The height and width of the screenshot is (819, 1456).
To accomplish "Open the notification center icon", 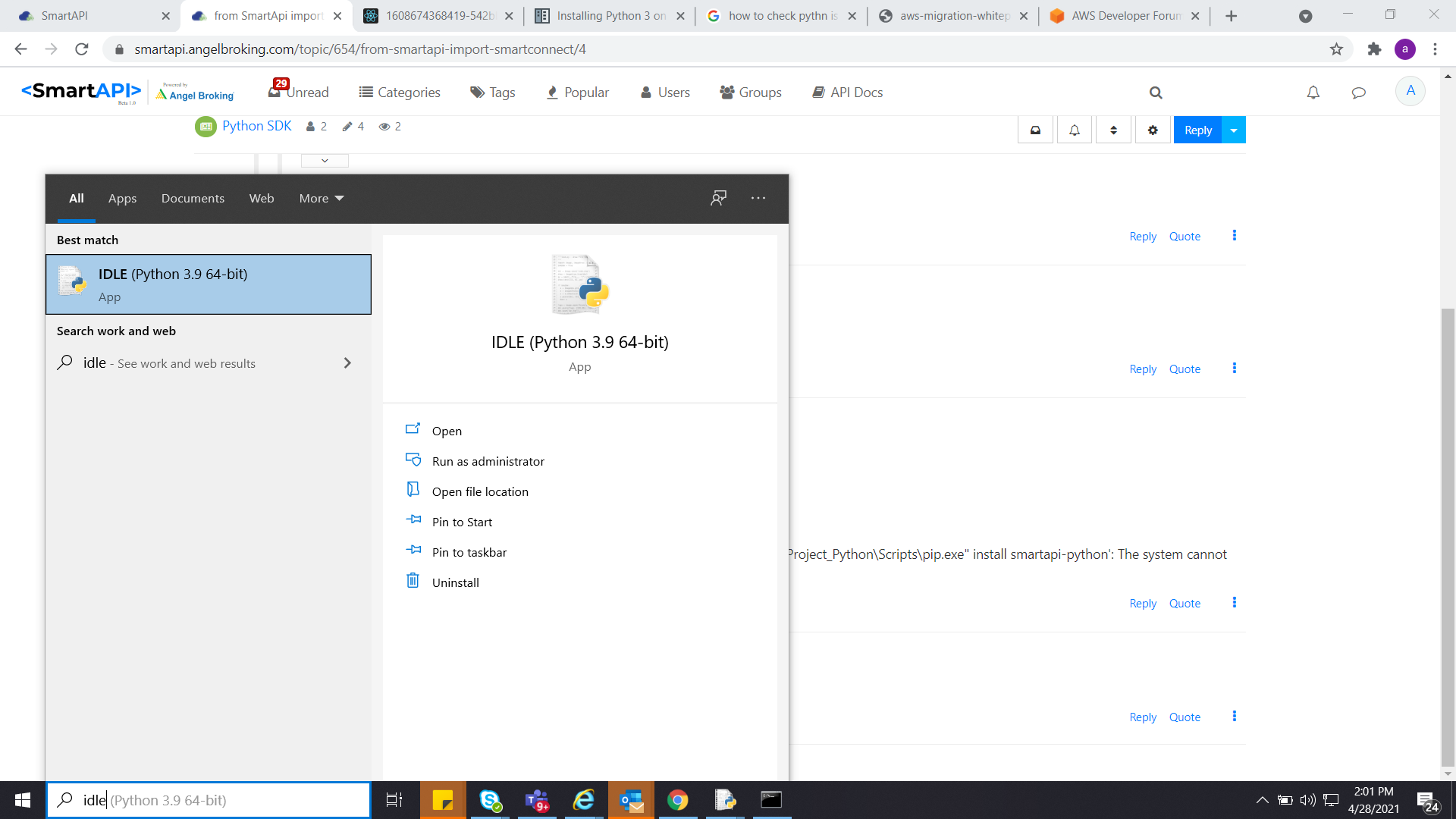I will [x=1428, y=801].
